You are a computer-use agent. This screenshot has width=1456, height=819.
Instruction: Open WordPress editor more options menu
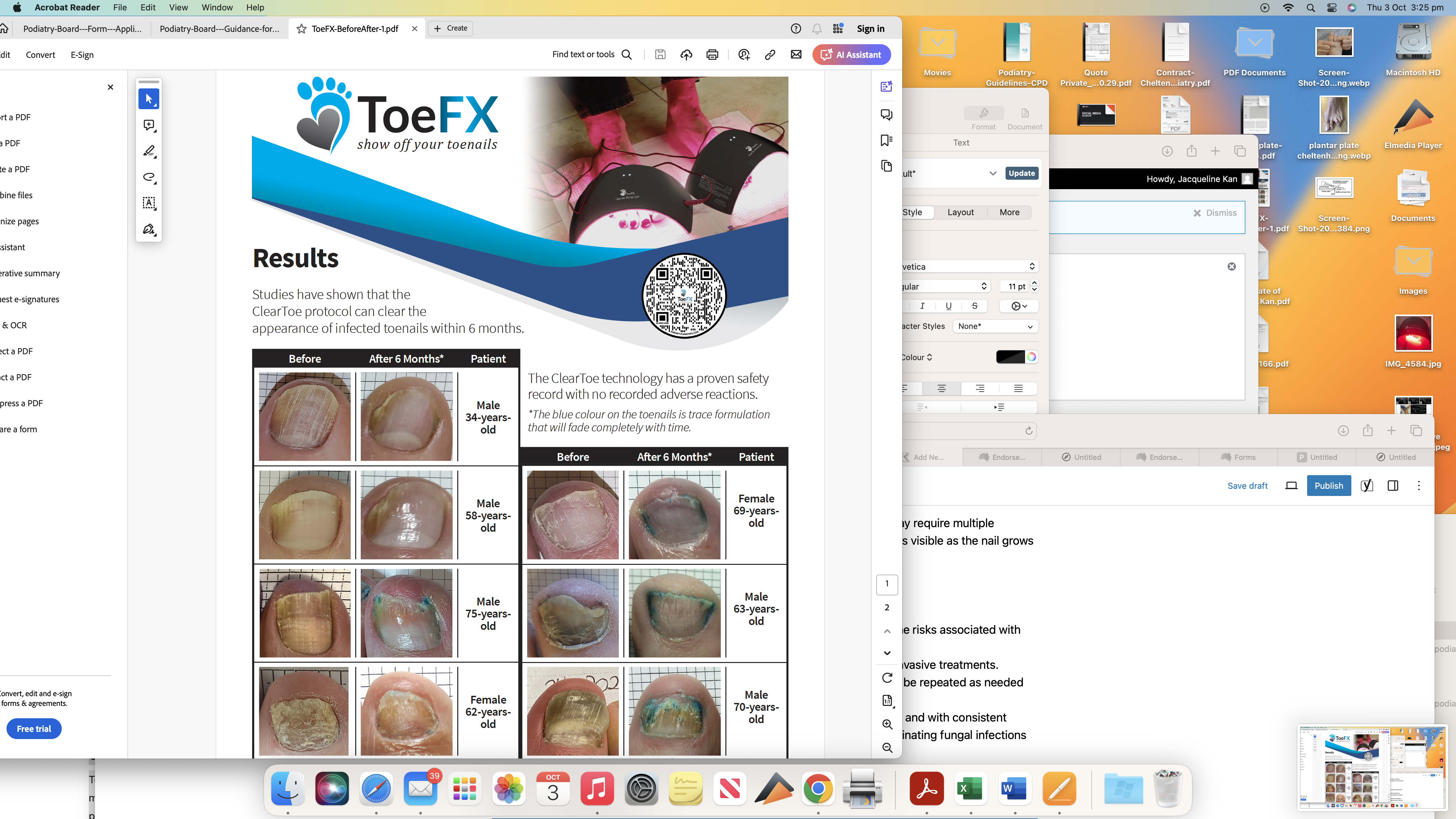click(x=1418, y=486)
